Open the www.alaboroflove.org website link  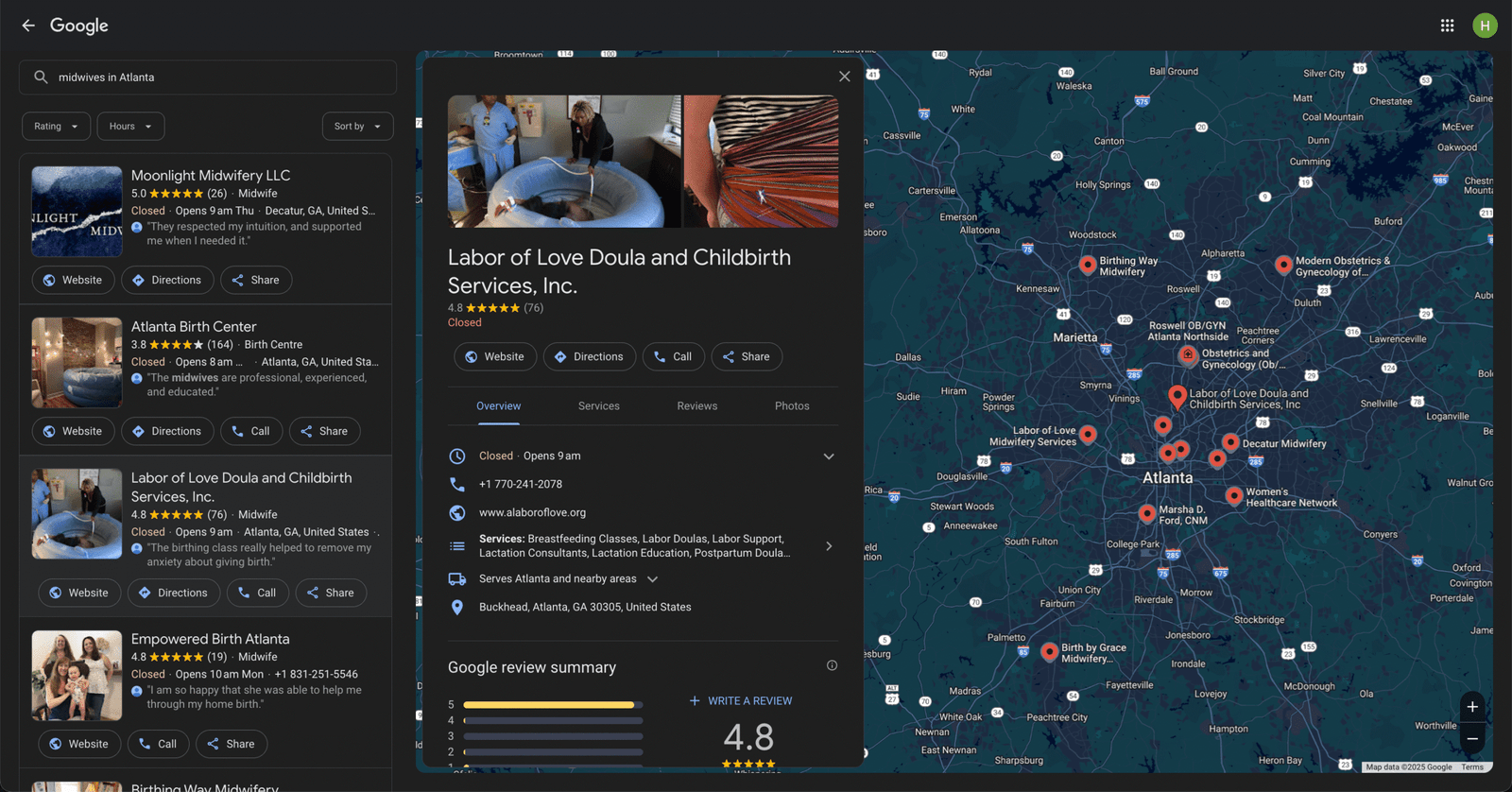click(x=532, y=513)
